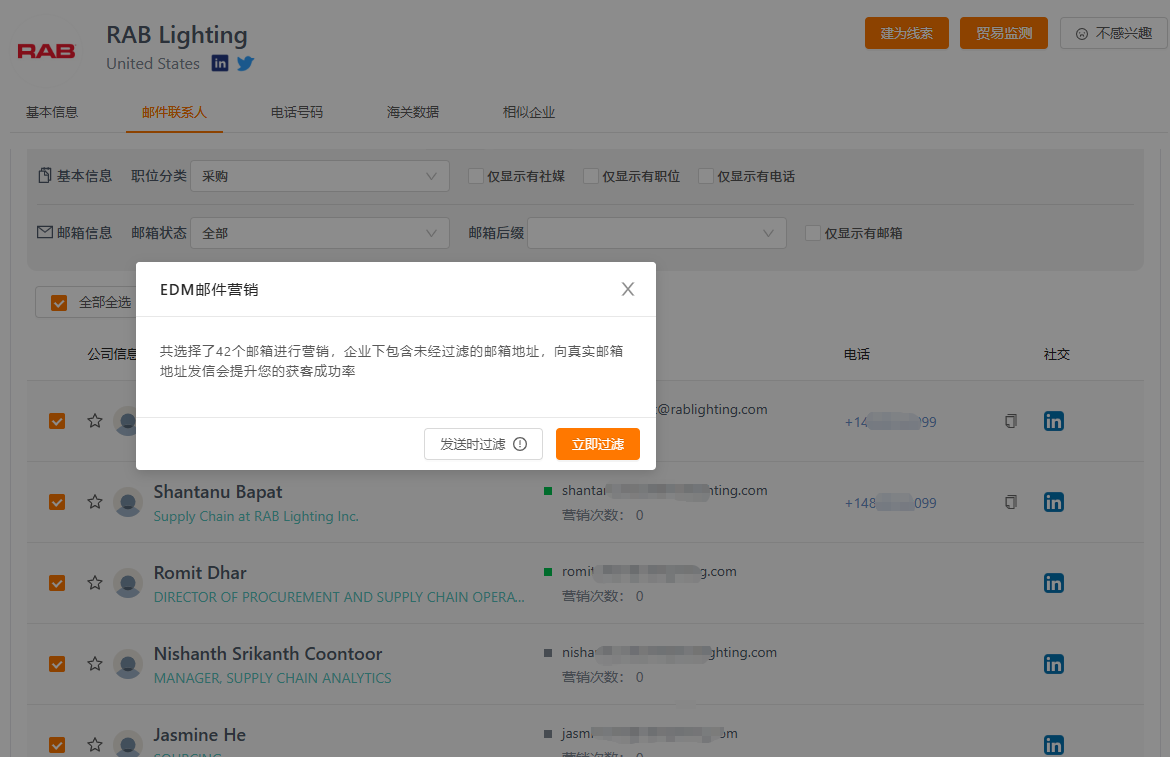Image resolution: width=1170 pixels, height=757 pixels.
Task: Close the EDM邮件营销 dialog
Action: click(628, 289)
